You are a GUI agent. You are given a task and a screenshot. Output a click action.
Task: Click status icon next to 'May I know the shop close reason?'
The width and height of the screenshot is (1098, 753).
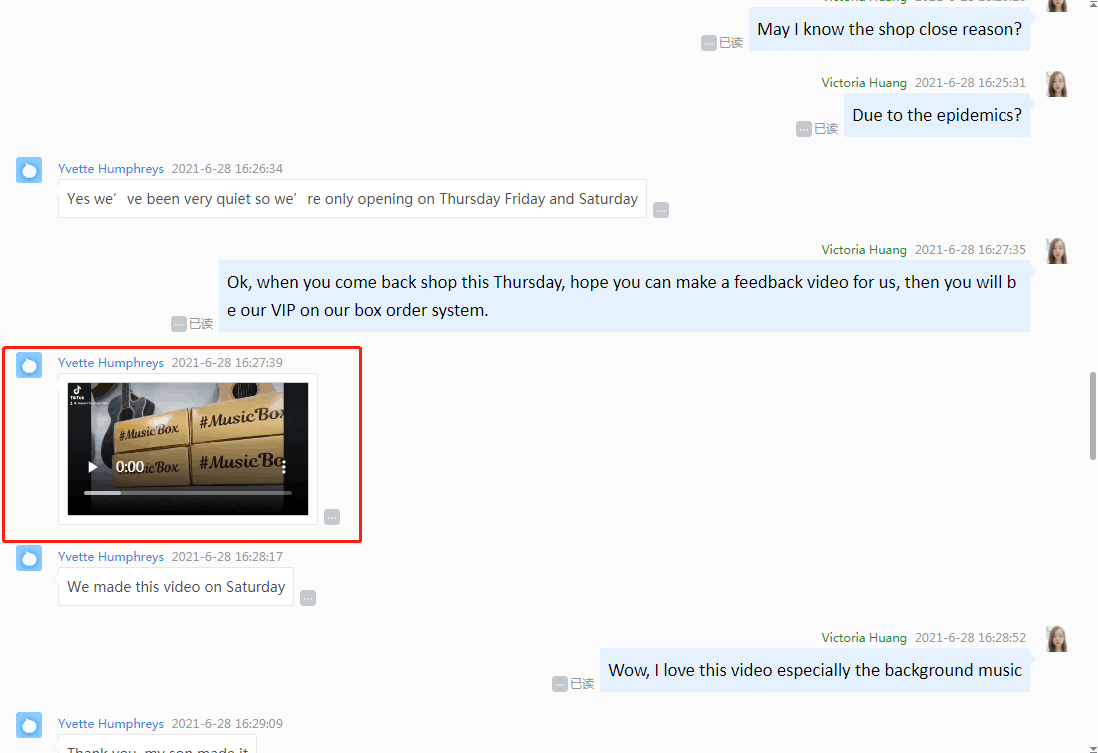709,43
